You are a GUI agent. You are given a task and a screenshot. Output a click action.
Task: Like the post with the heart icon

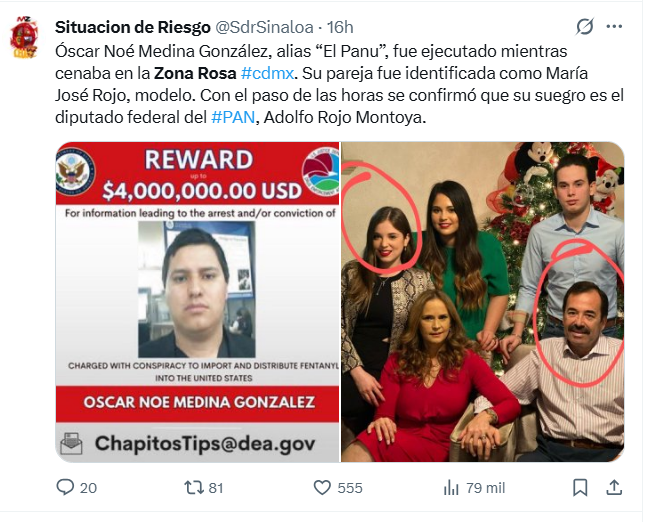[x=322, y=488]
